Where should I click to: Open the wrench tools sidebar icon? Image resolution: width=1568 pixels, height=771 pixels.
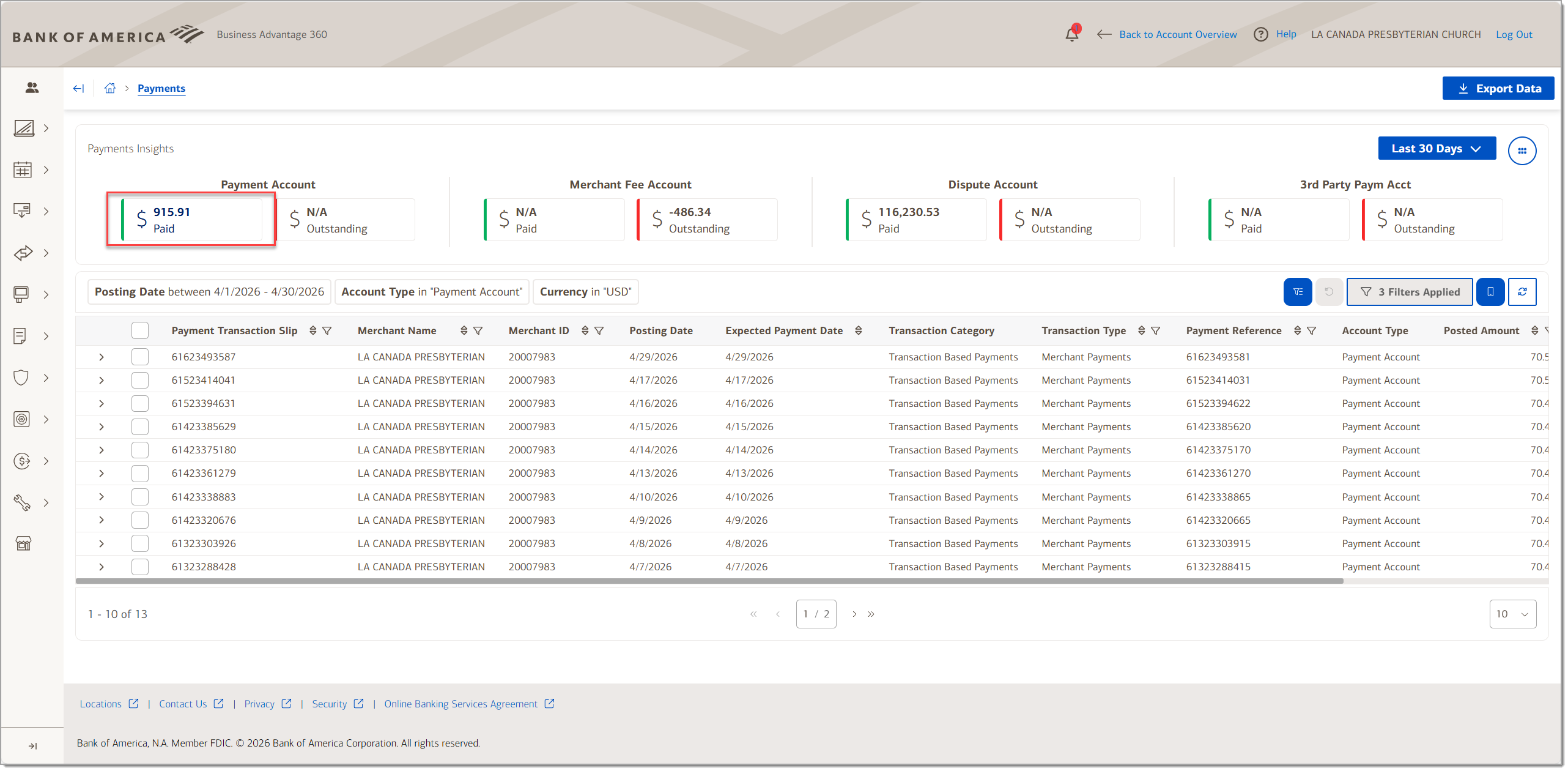[22, 502]
